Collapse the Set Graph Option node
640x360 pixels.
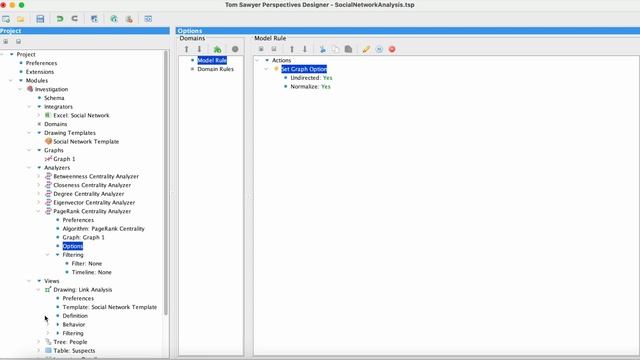266,69
